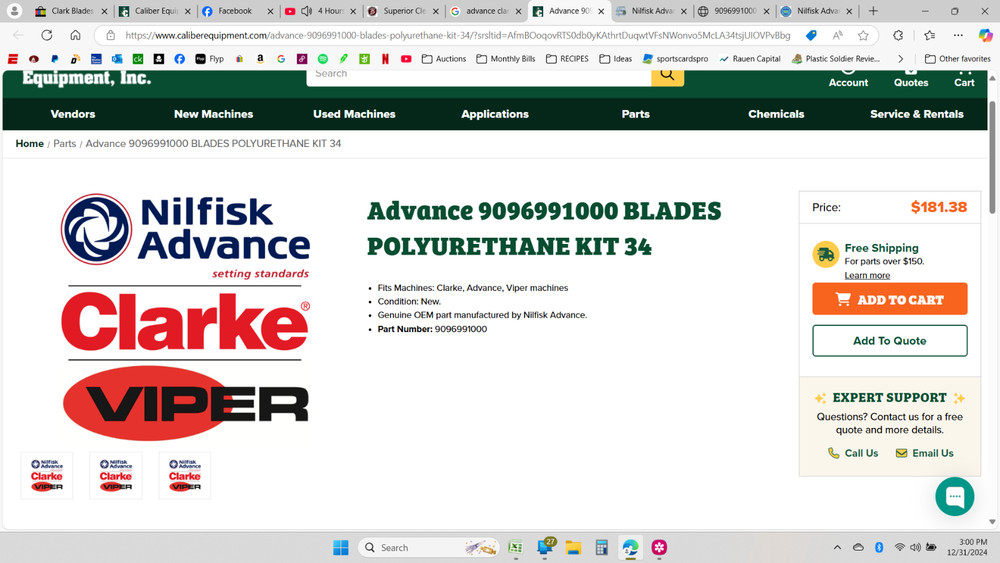Open the Service & Rentals navigation menu
1000x563 pixels.
[916, 114]
